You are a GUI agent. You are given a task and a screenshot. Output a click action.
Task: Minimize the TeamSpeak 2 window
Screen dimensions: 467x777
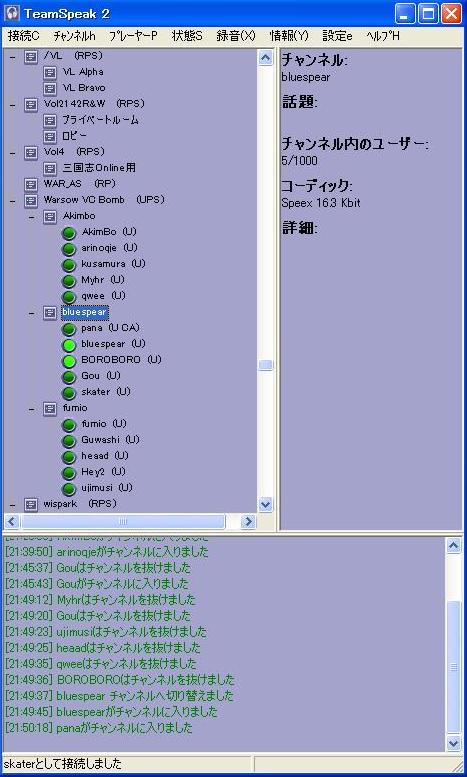(x=406, y=13)
